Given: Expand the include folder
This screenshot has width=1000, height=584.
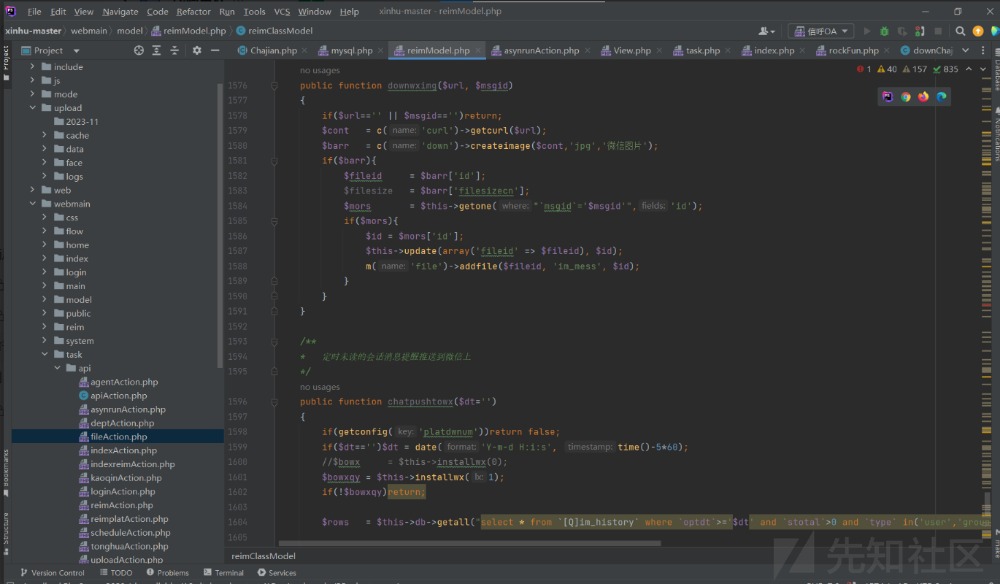Looking at the screenshot, I should coord(33,67).
